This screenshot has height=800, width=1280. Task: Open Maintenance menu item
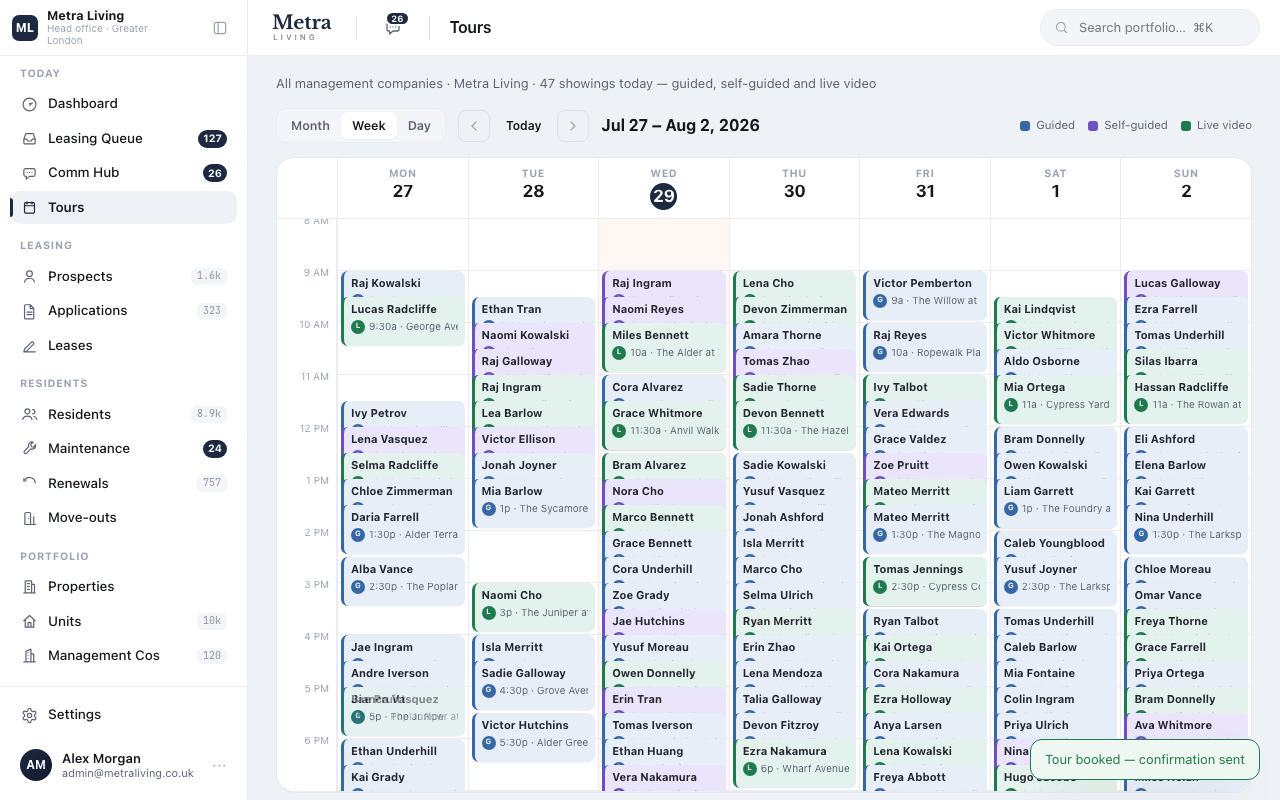[x=124, y=449]
